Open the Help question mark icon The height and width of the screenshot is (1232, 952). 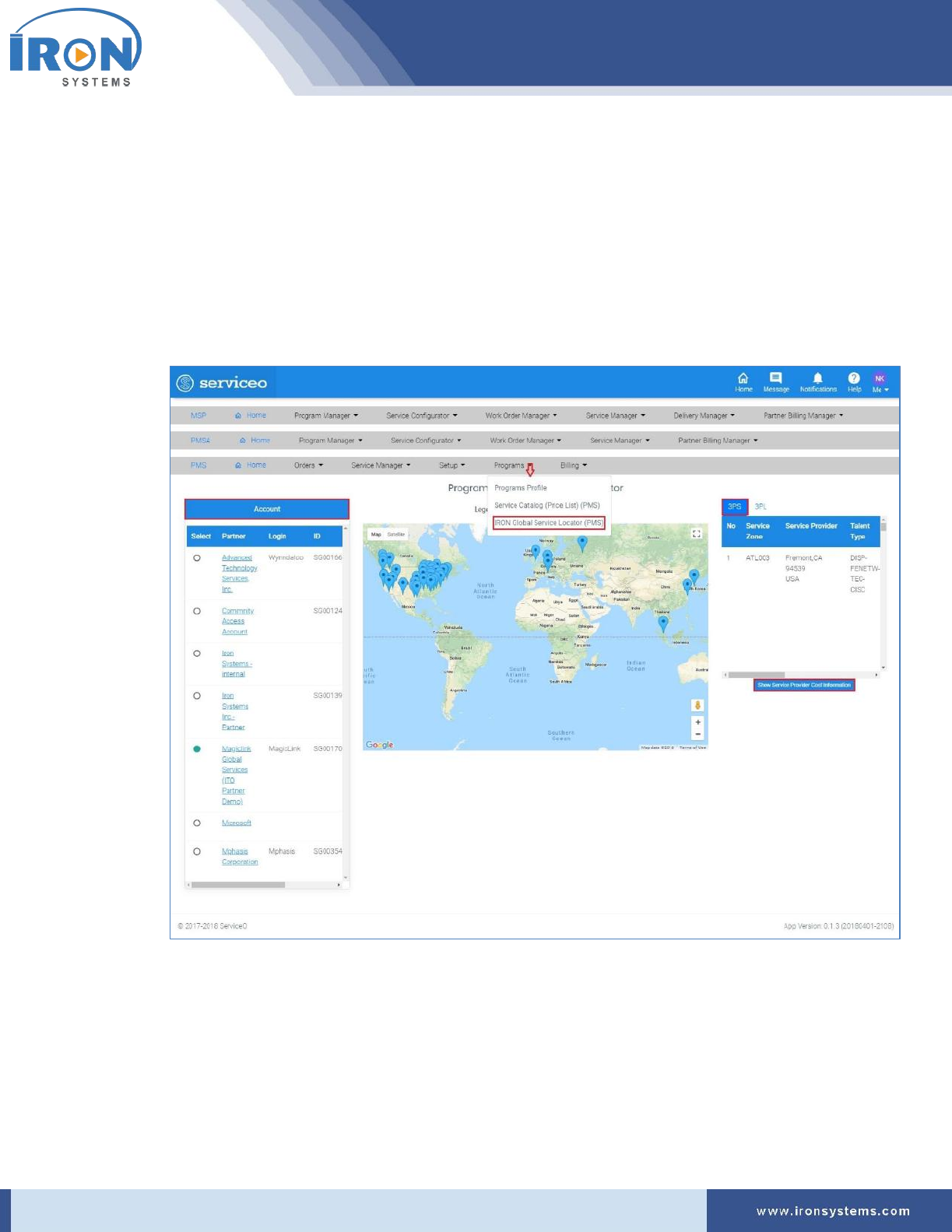pyautogui.click(x=854, y=382)
